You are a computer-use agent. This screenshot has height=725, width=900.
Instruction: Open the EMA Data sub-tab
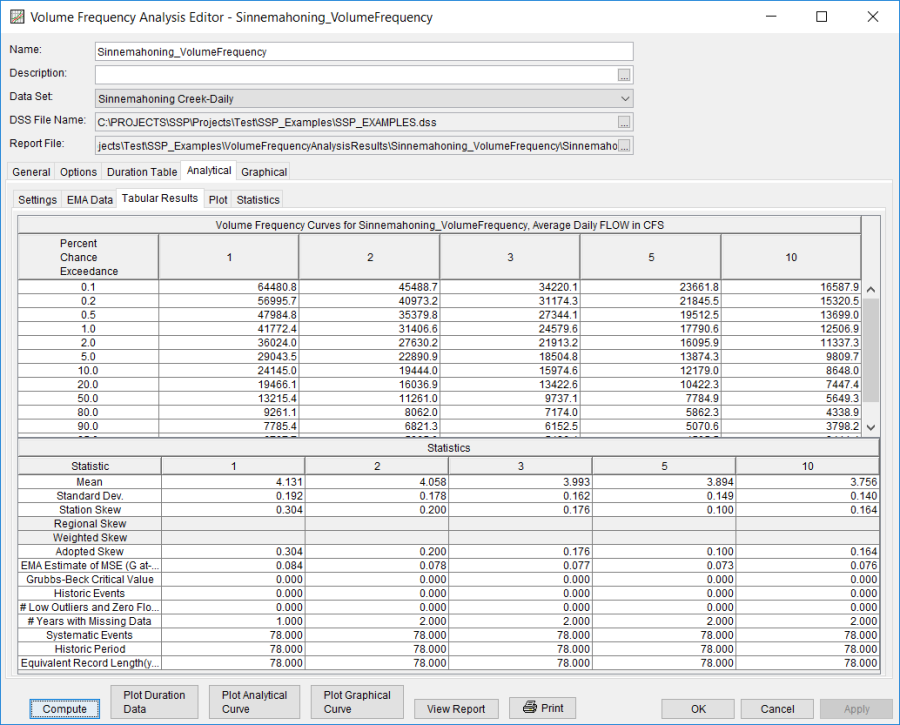coord(90,200)
